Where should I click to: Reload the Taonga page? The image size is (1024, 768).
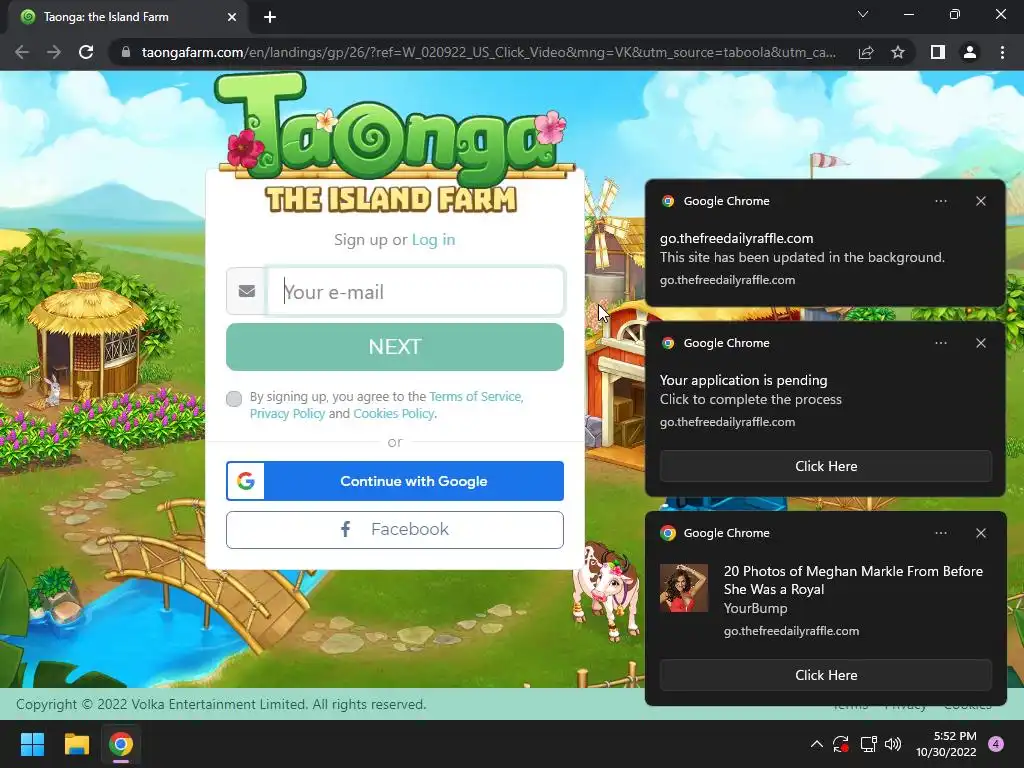coord(86,52)
